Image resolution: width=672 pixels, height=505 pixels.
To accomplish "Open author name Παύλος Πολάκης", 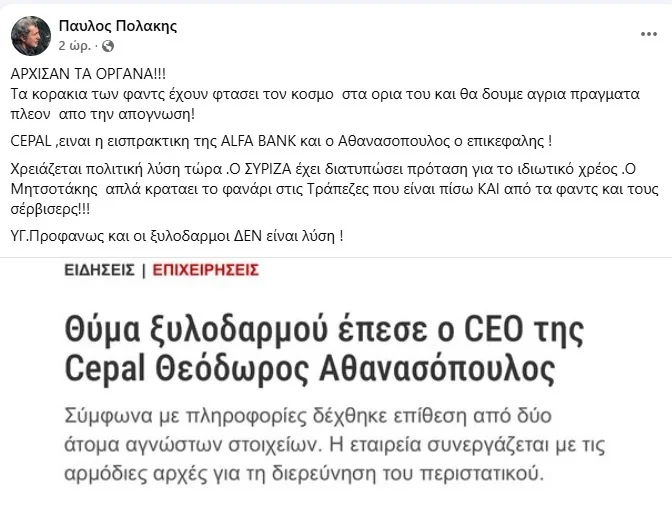I will click(118, 26).
